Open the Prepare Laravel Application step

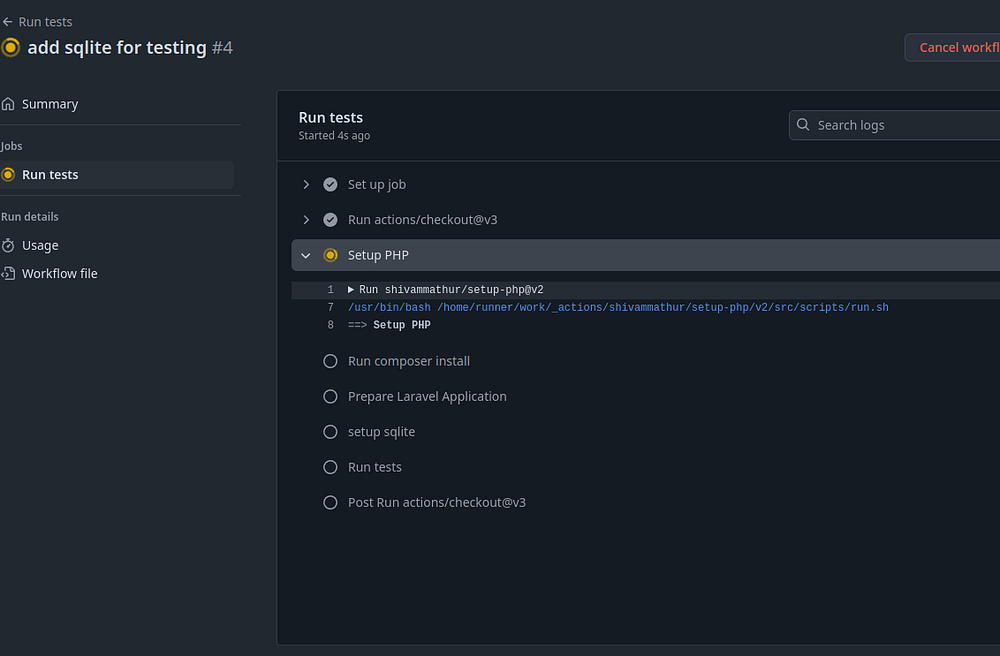tap(427, 397)
